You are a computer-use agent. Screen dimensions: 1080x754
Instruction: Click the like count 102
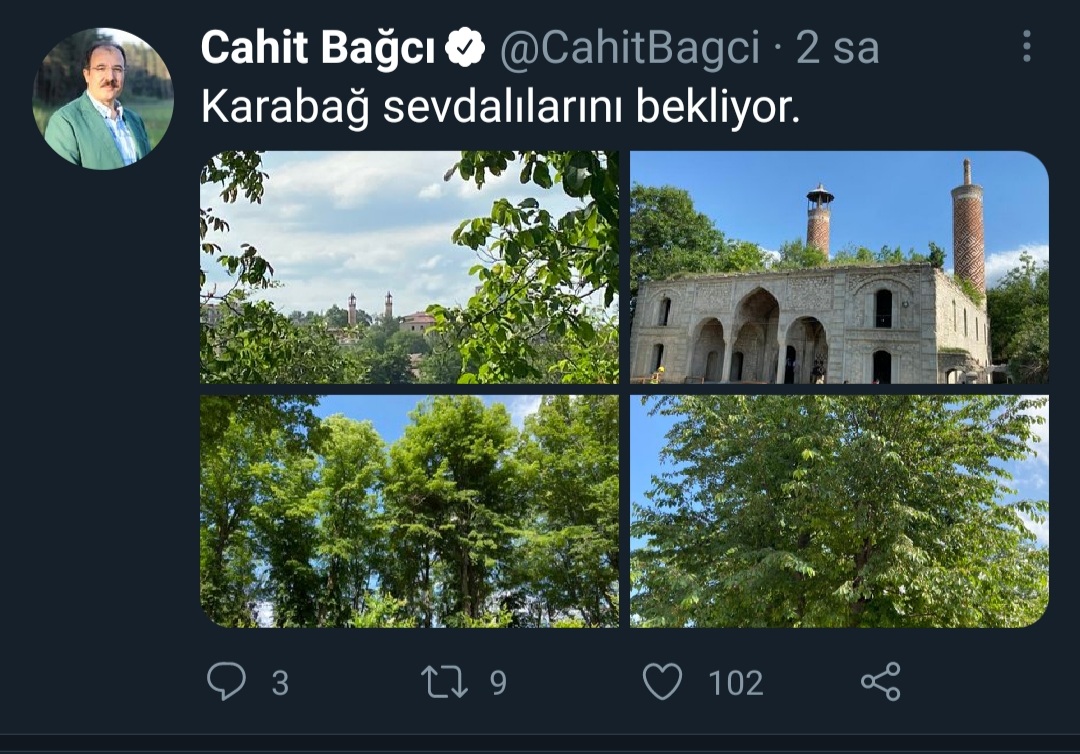click(736, 683)
